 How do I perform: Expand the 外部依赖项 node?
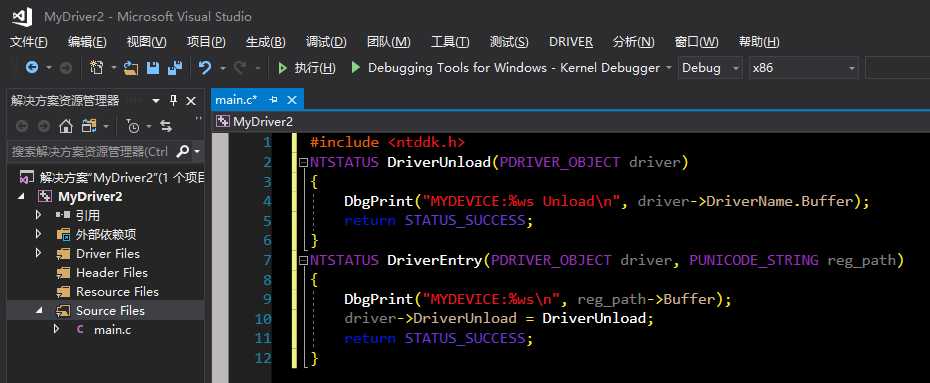[x=39, y=234]
